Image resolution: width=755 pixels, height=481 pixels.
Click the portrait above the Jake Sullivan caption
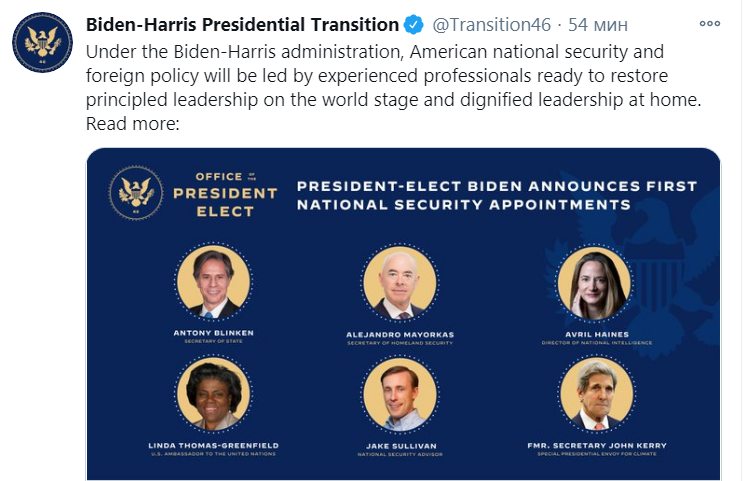403,394
